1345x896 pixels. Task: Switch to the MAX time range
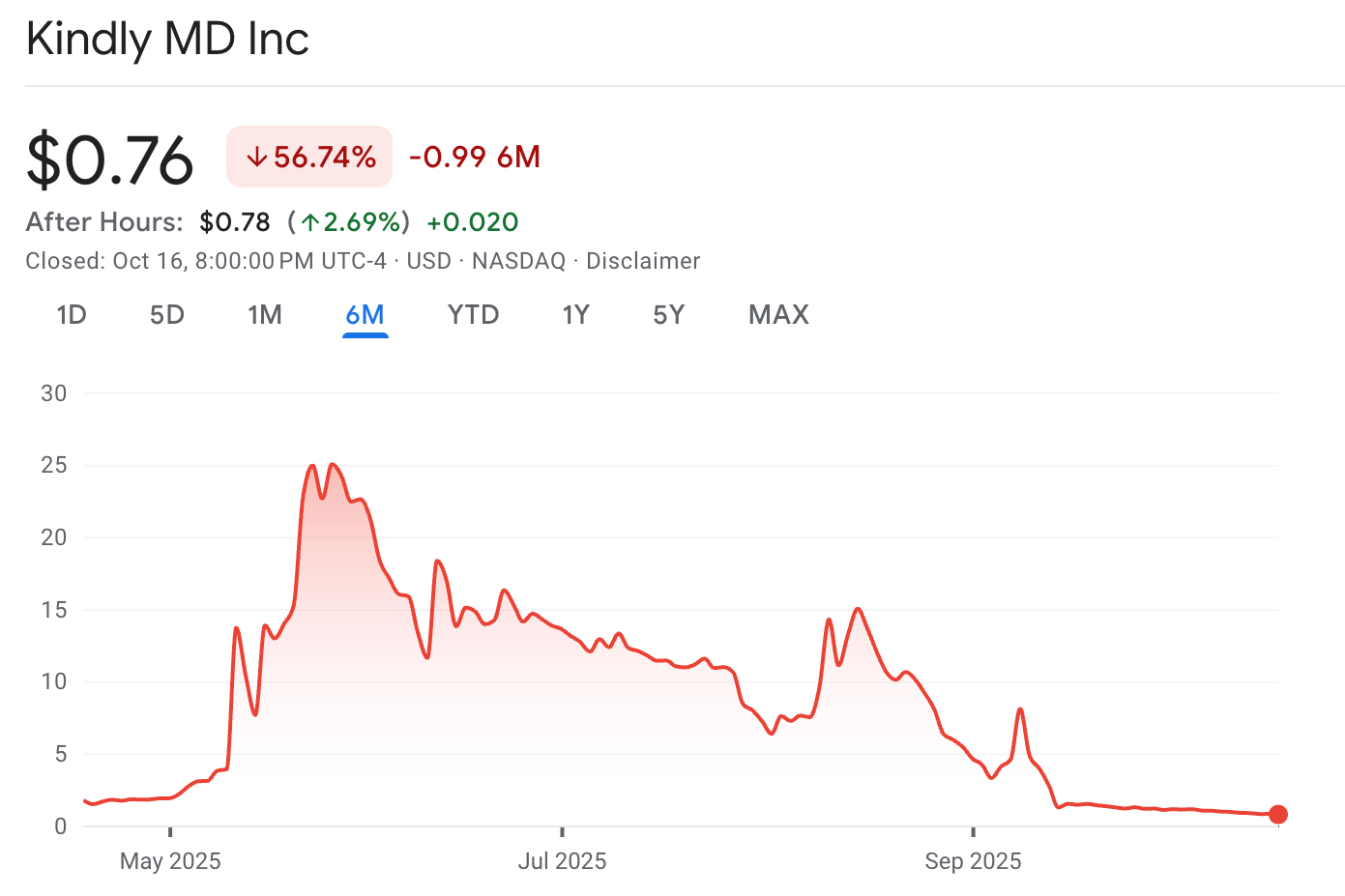pyautogui.click(x=777, y=314)
